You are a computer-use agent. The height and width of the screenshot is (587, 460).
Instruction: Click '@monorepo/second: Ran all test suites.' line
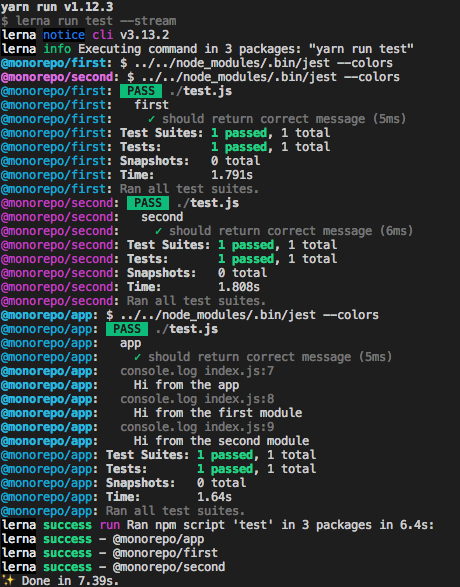(x=133, y=301)
